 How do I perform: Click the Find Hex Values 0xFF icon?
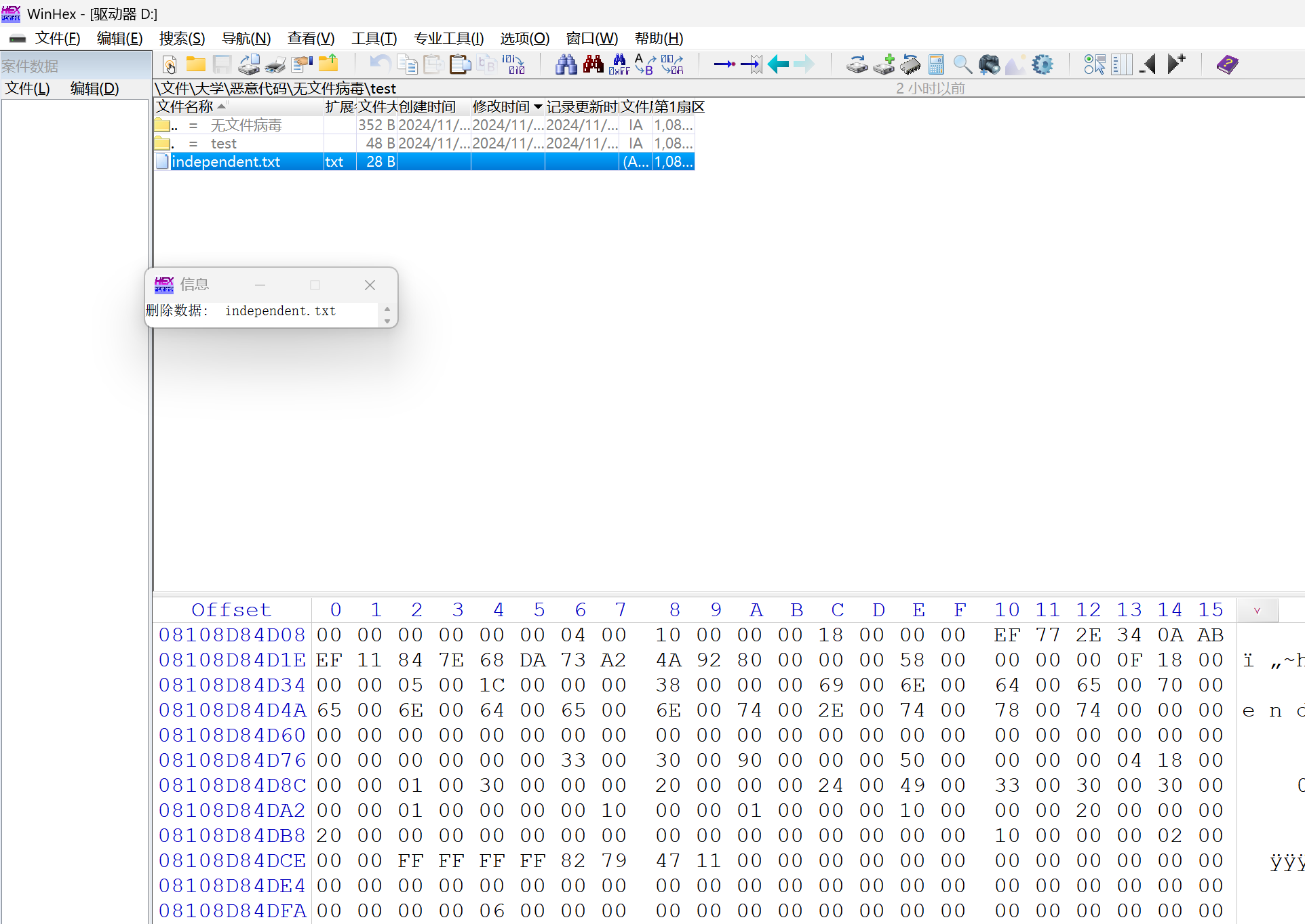click(619, 65)
